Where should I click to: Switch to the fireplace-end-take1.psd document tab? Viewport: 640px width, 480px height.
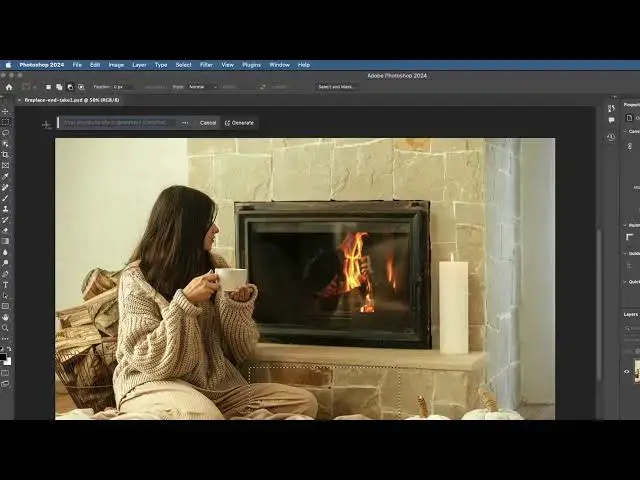[x=72, y=100]
